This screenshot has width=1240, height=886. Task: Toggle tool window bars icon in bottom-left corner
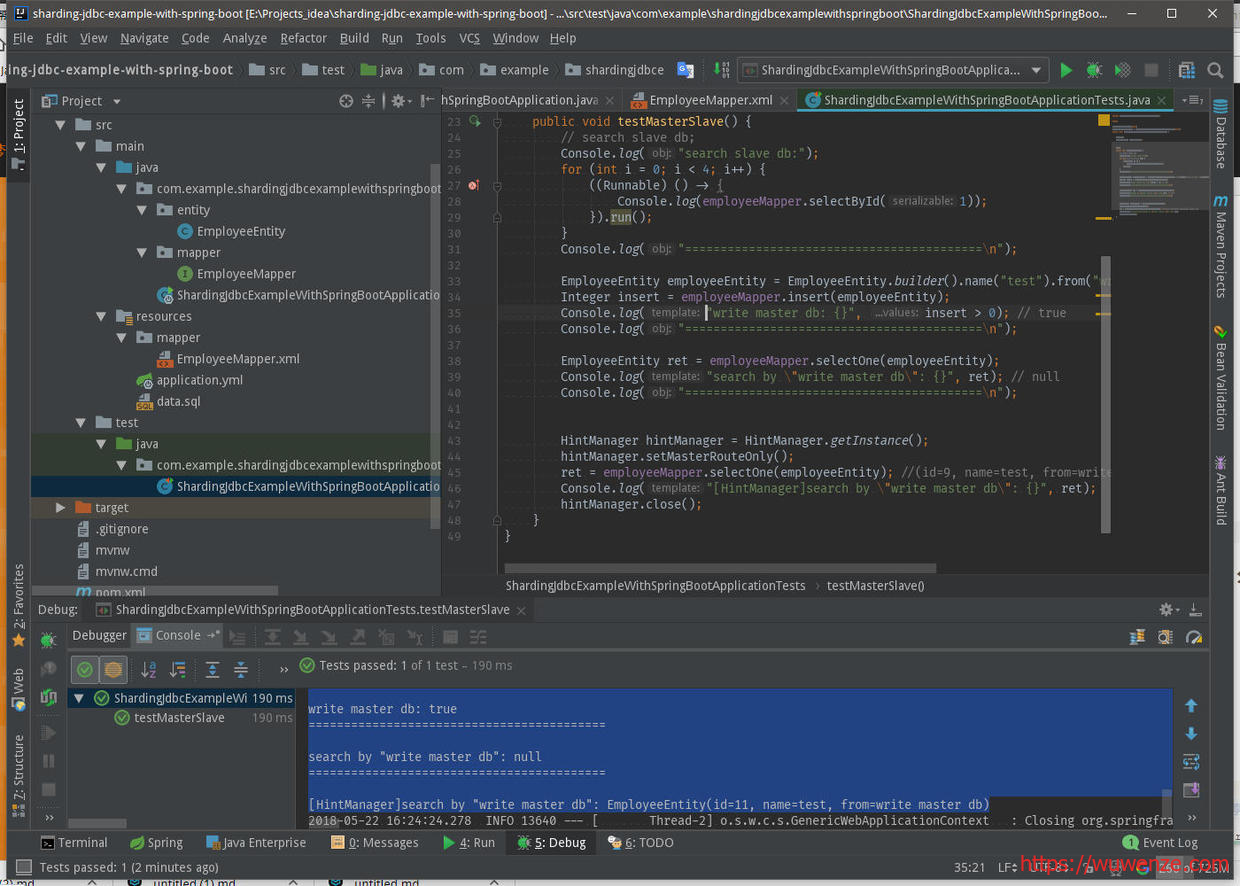[22, 867]
